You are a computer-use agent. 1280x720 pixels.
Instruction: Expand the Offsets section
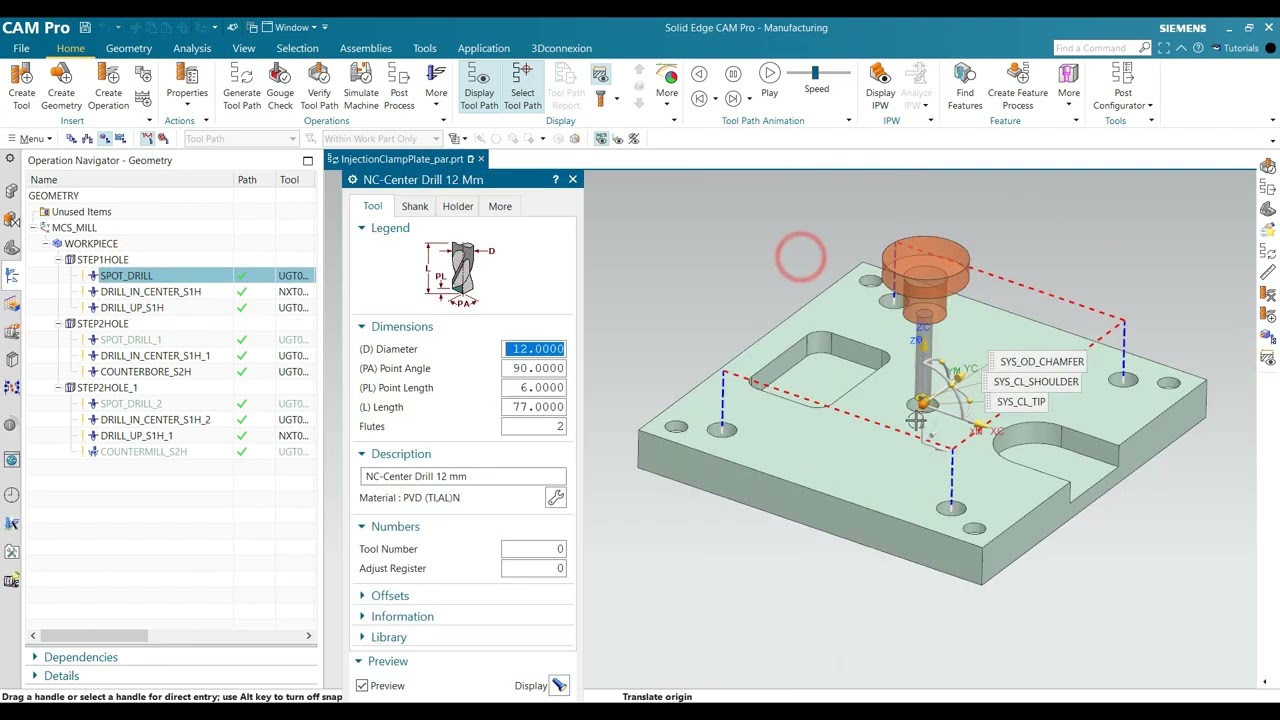click(362, 596)
